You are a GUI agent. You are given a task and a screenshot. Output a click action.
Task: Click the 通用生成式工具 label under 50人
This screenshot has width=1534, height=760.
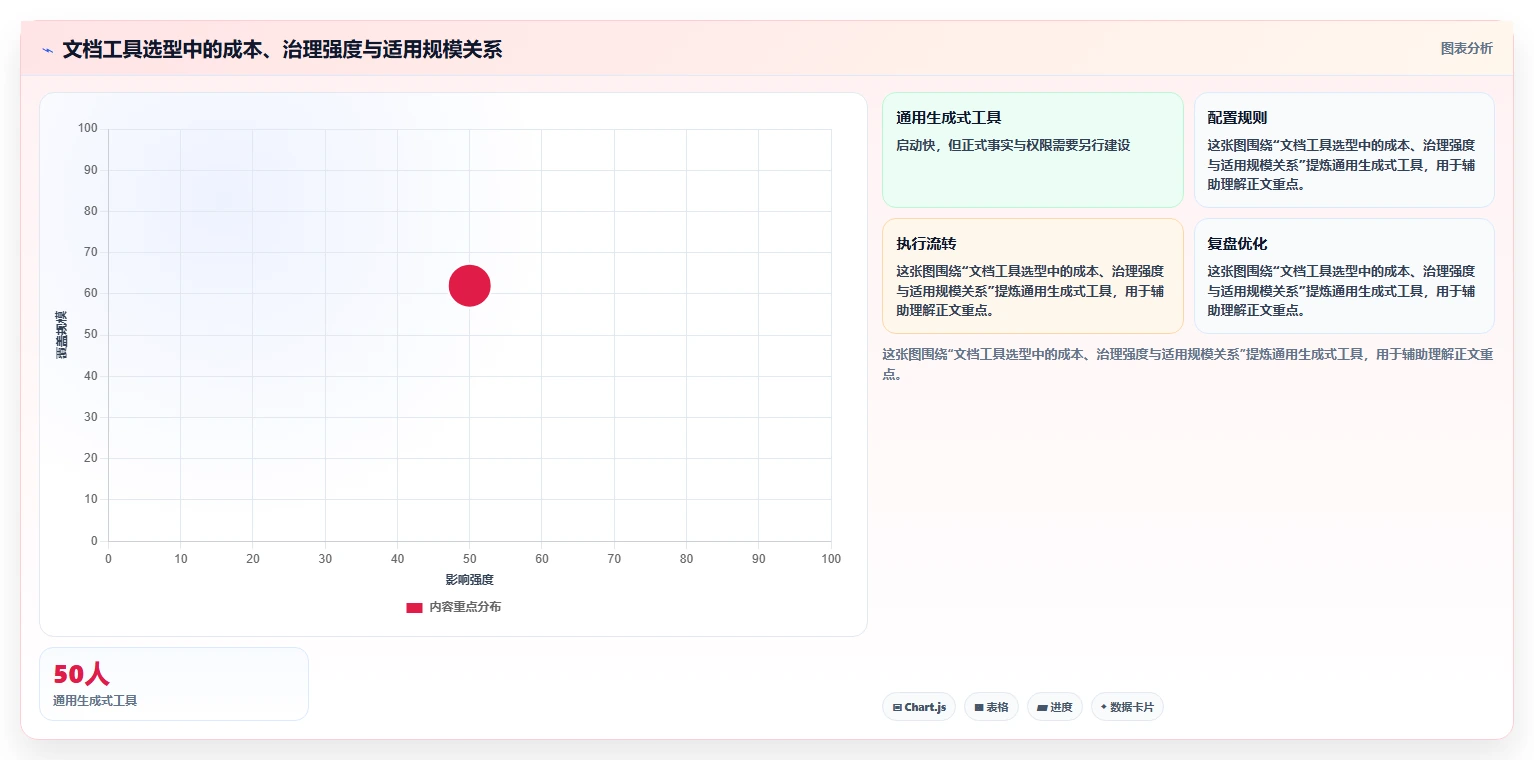[x=95, y=701]
